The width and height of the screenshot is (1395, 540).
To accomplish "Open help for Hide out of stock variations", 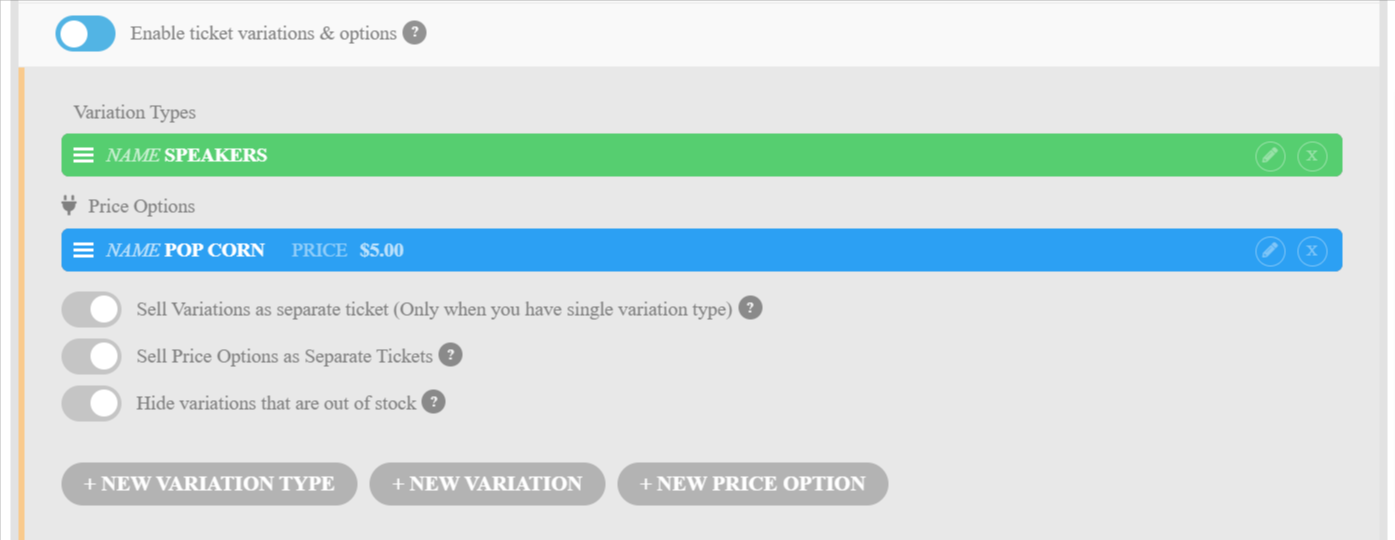I will pos(433,402).
